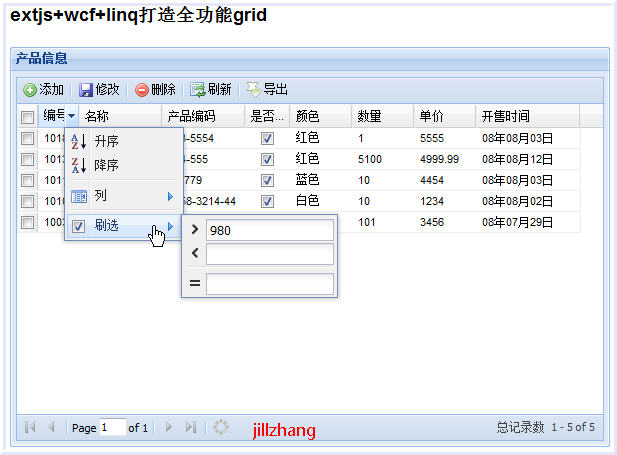
Task: Click the 刷新 (Refresh) toolbar icon
Action: tap(198, 90)
